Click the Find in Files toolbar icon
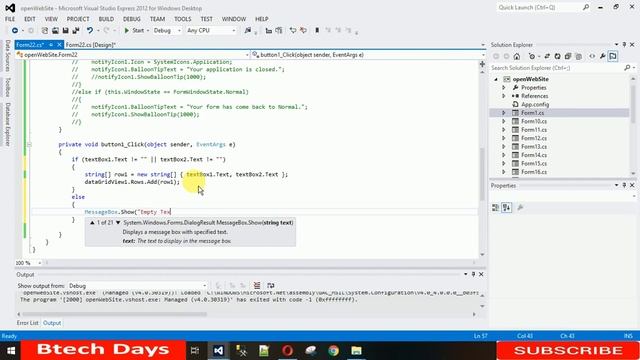 point(248,31)
